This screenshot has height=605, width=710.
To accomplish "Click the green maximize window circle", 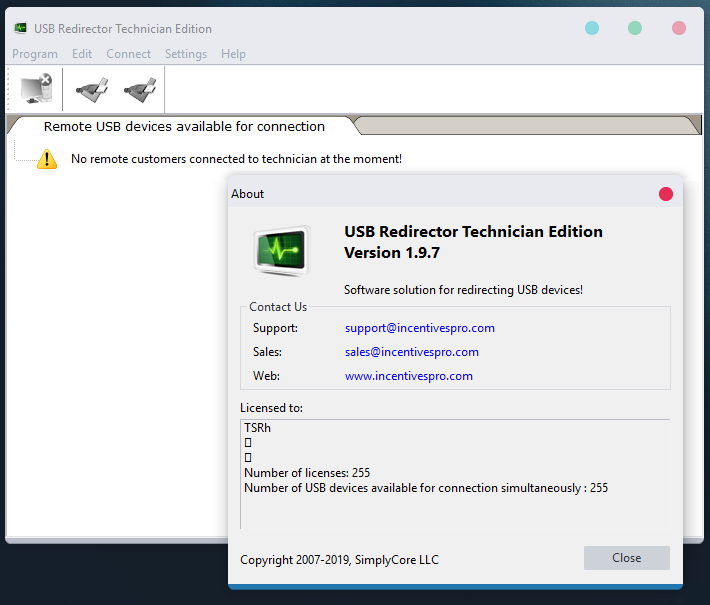I will 635,28.
